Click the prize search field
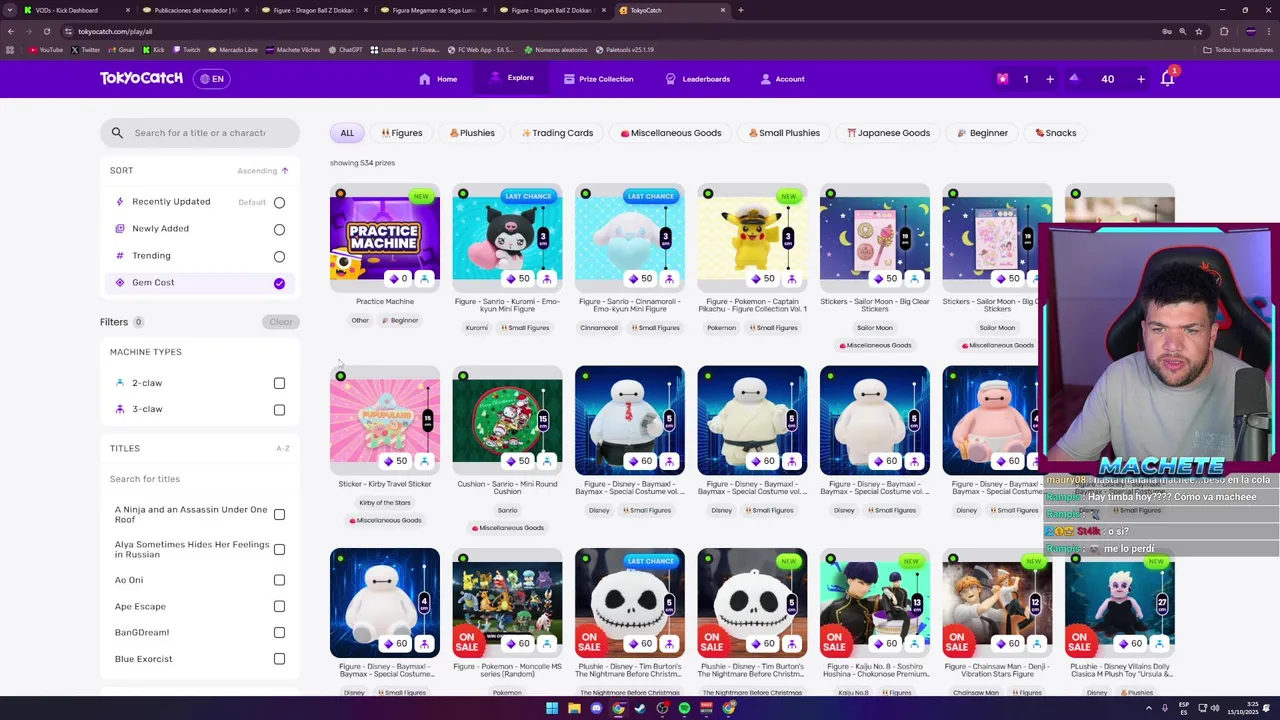This screenshot has width=1280, height=720. tap(200, 133)
